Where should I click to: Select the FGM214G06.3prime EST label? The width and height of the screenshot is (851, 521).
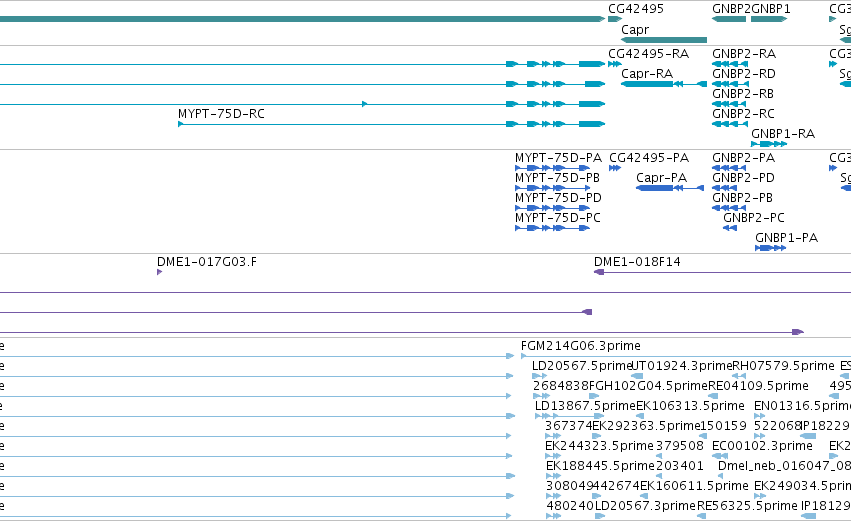pos(581,346)
